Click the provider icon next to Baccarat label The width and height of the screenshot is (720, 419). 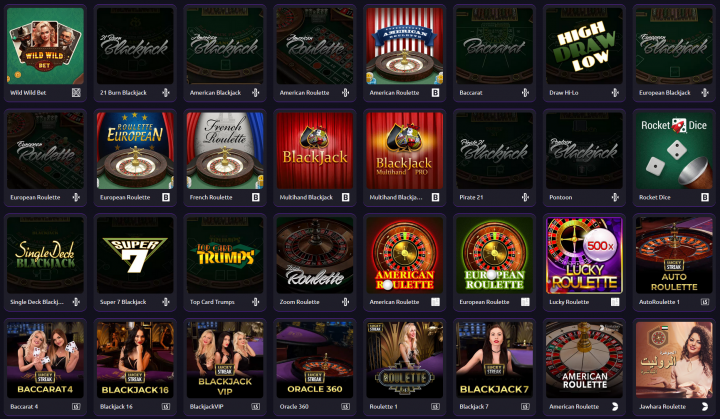pyautogui.click(x=525, y=93)
